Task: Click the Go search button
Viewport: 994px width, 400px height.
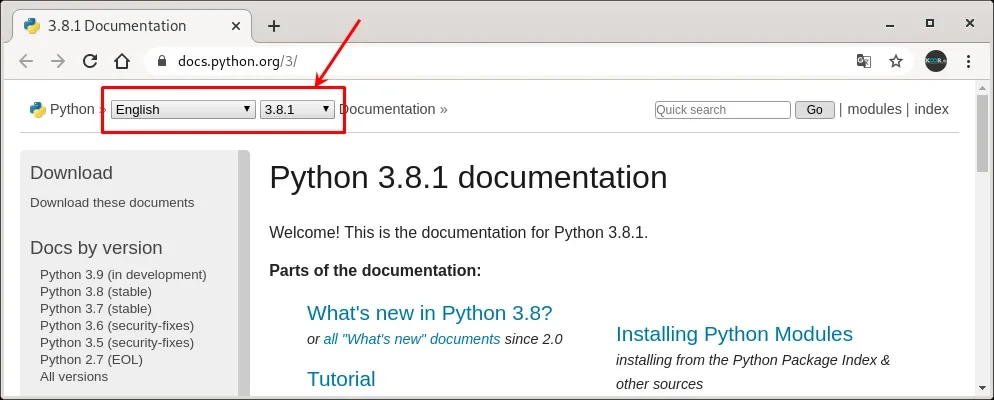Action: click(x=815, y=110)
